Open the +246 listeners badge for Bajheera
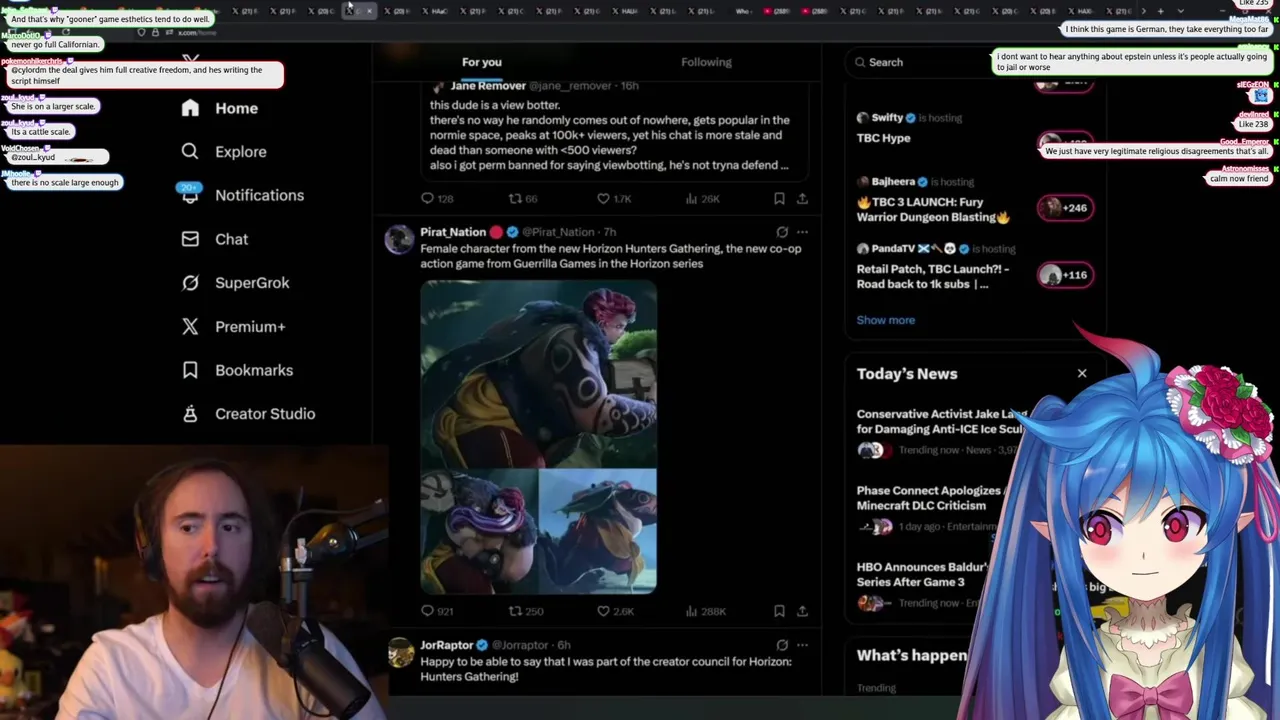Screen dimensions: 1280x720 coord(1064,208)
